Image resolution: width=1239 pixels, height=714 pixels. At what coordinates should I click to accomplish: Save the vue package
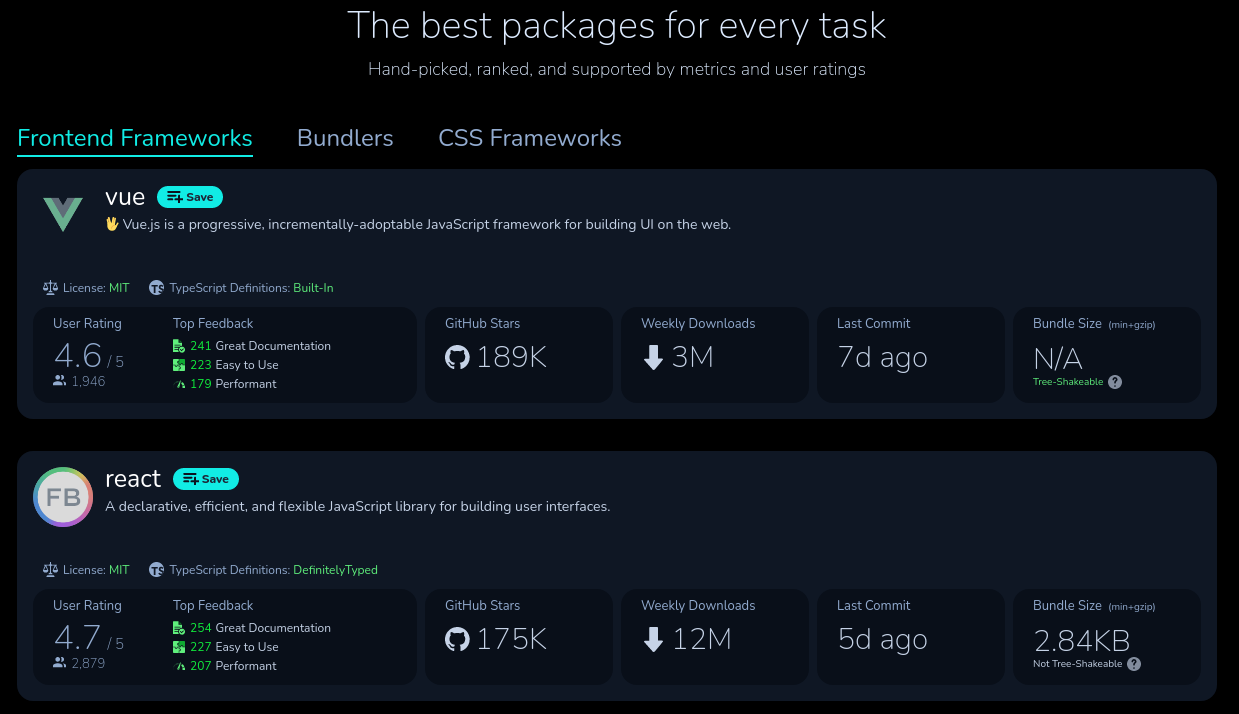point(189,197)
